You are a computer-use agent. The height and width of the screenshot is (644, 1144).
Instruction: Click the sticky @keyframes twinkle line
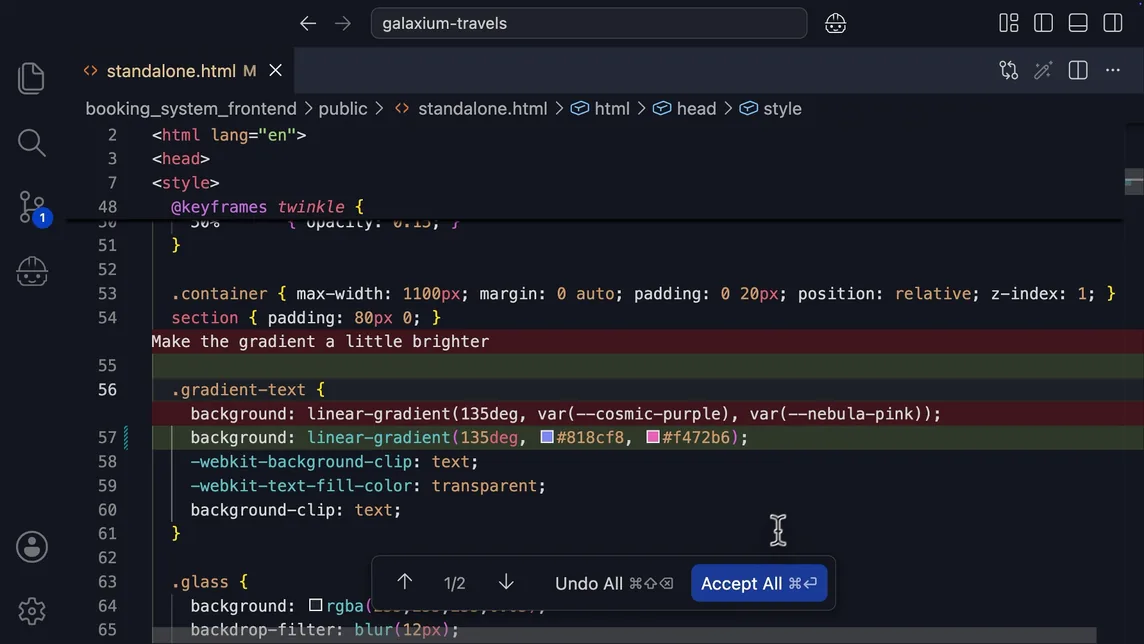(267, 207)
